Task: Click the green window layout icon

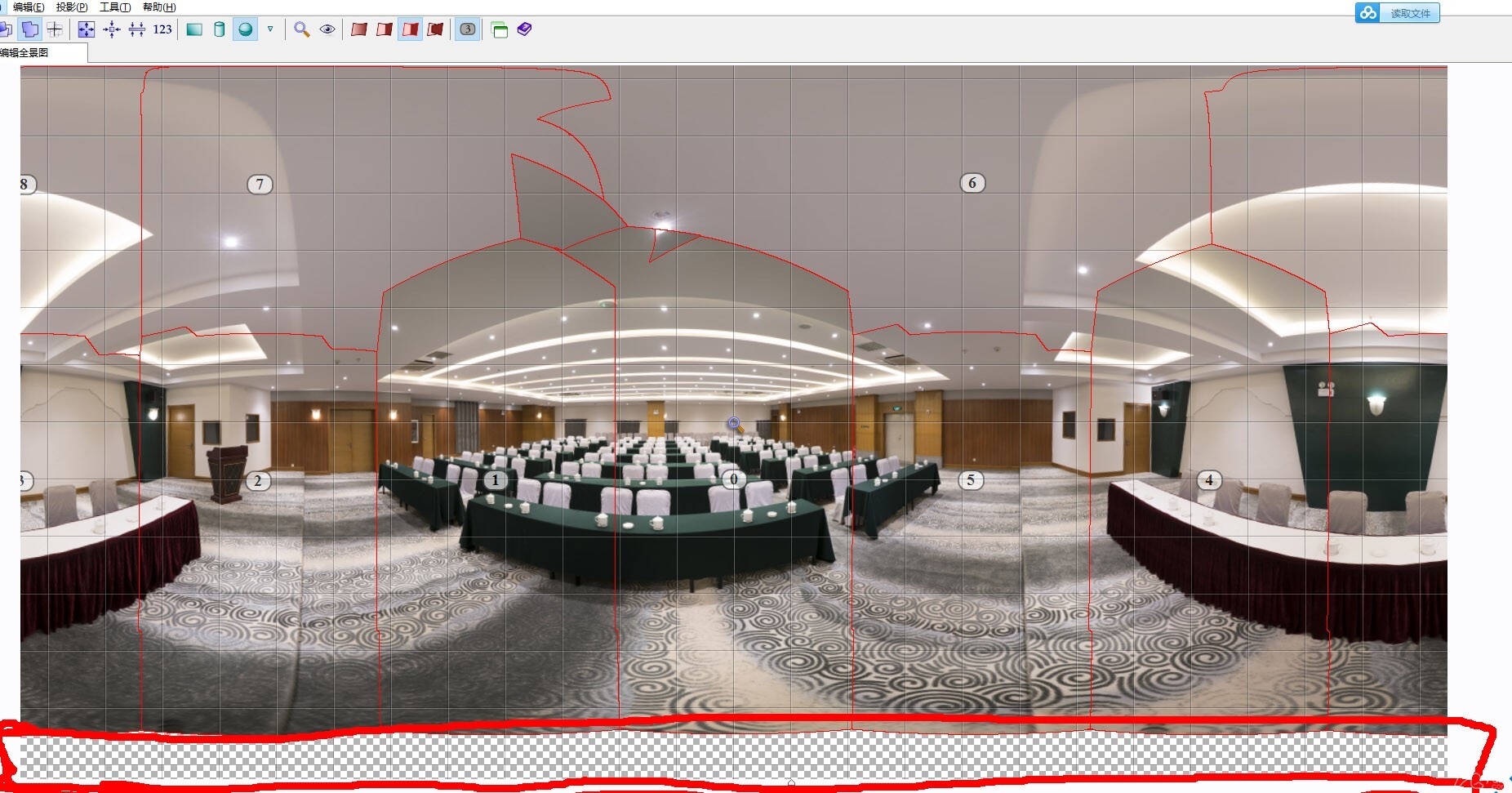Action: point(500,30)
